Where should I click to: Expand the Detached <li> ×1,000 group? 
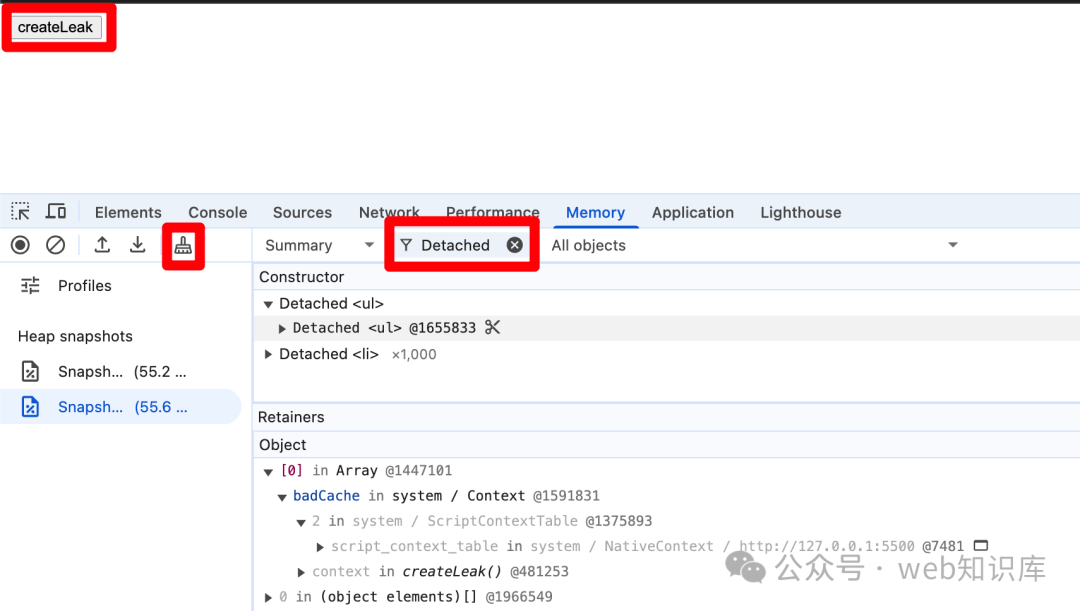(268, 354)
